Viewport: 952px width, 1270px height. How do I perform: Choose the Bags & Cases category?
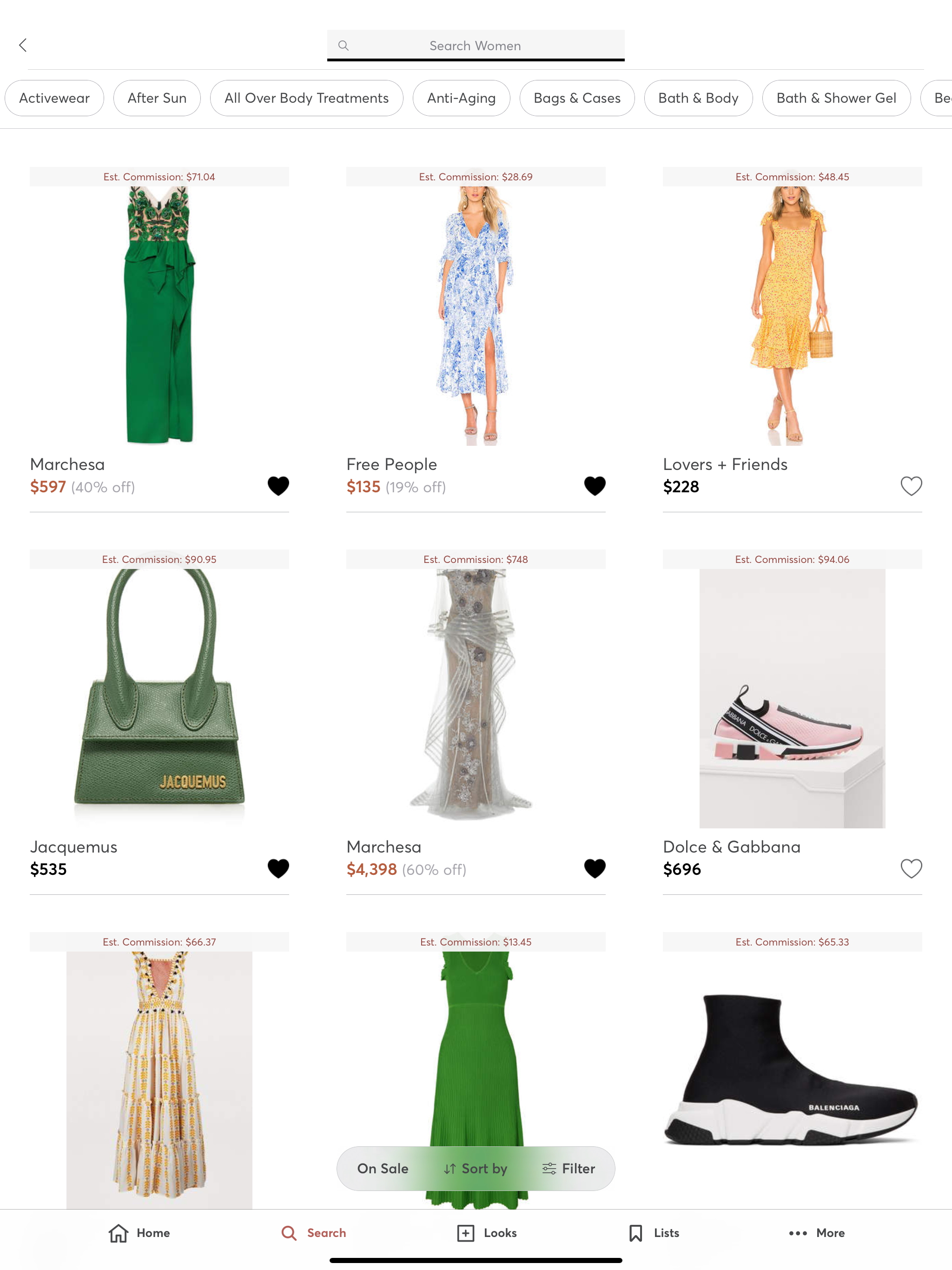point(577,98)
